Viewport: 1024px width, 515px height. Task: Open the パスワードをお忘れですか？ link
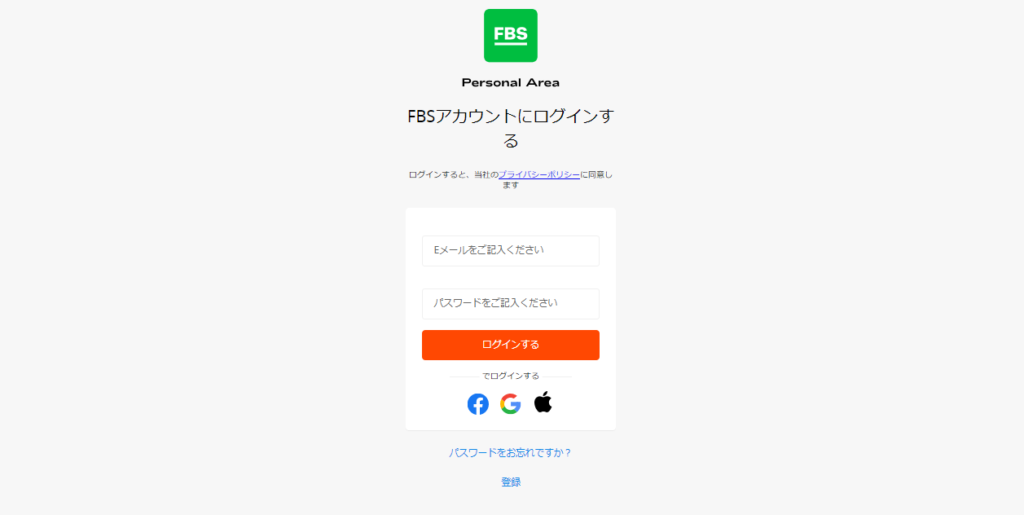[511, 452]
